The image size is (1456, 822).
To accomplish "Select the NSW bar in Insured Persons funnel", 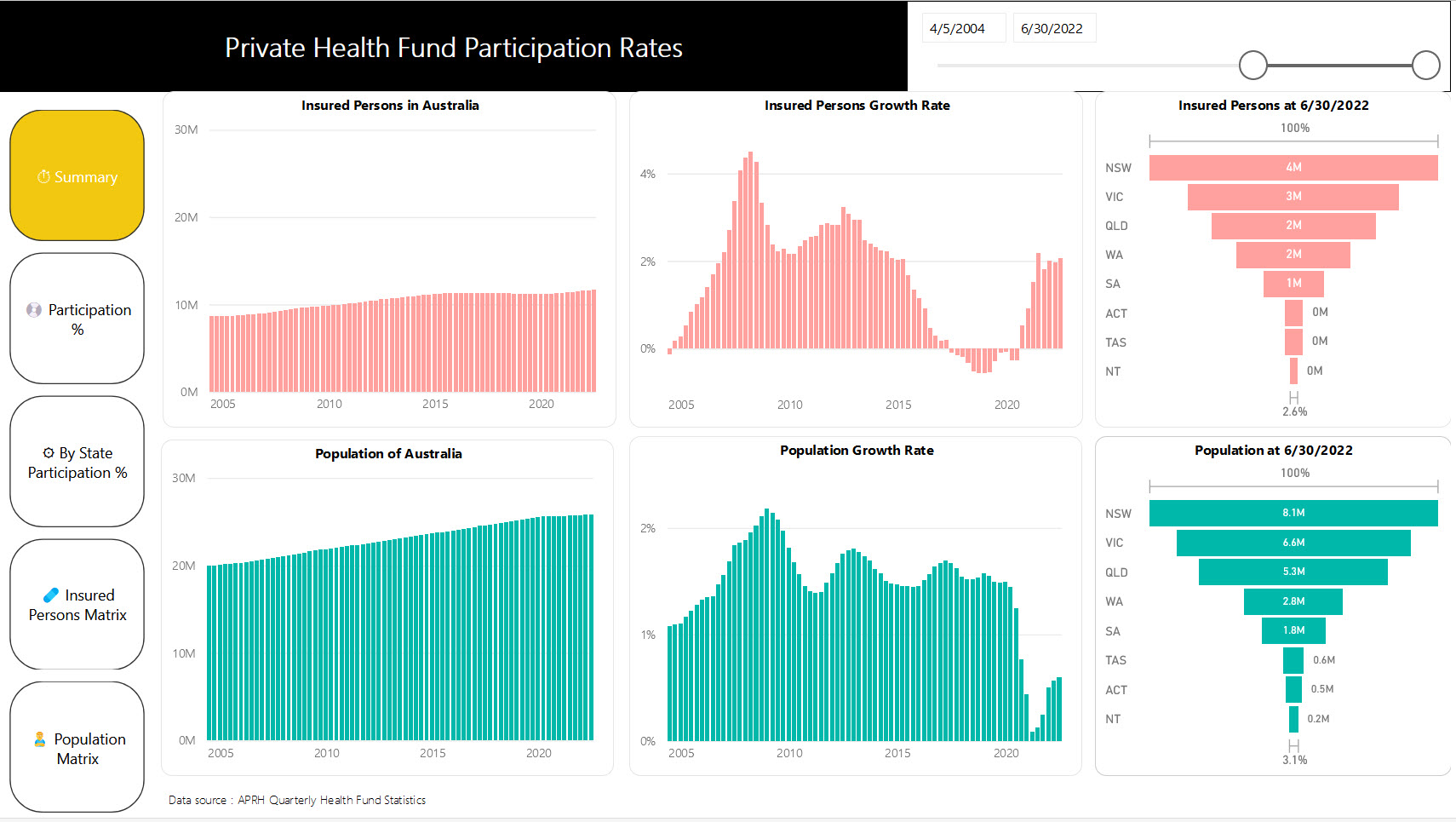I will [x=1293, y=168].
